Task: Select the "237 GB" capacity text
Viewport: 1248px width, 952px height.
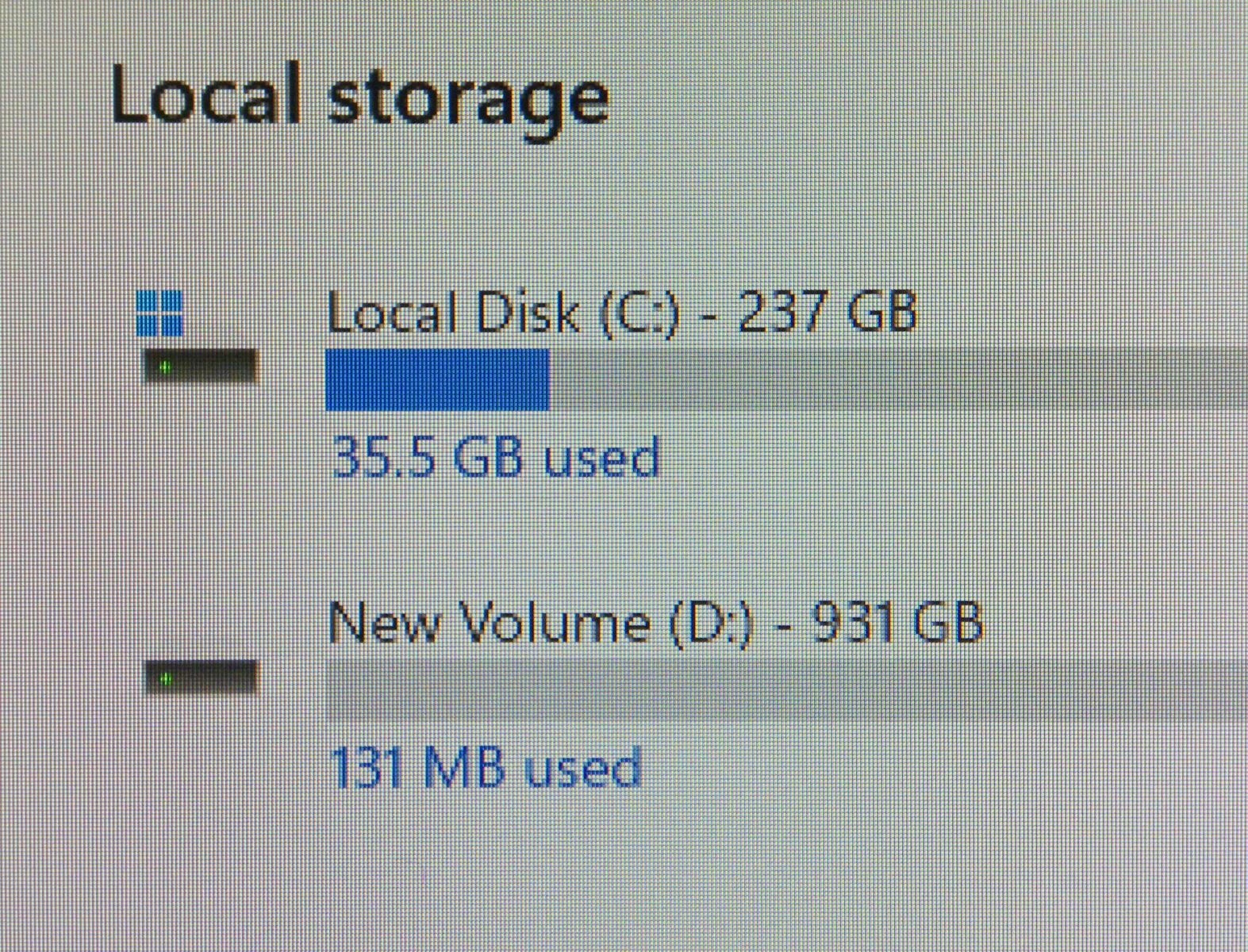Action: coord(826,312)
